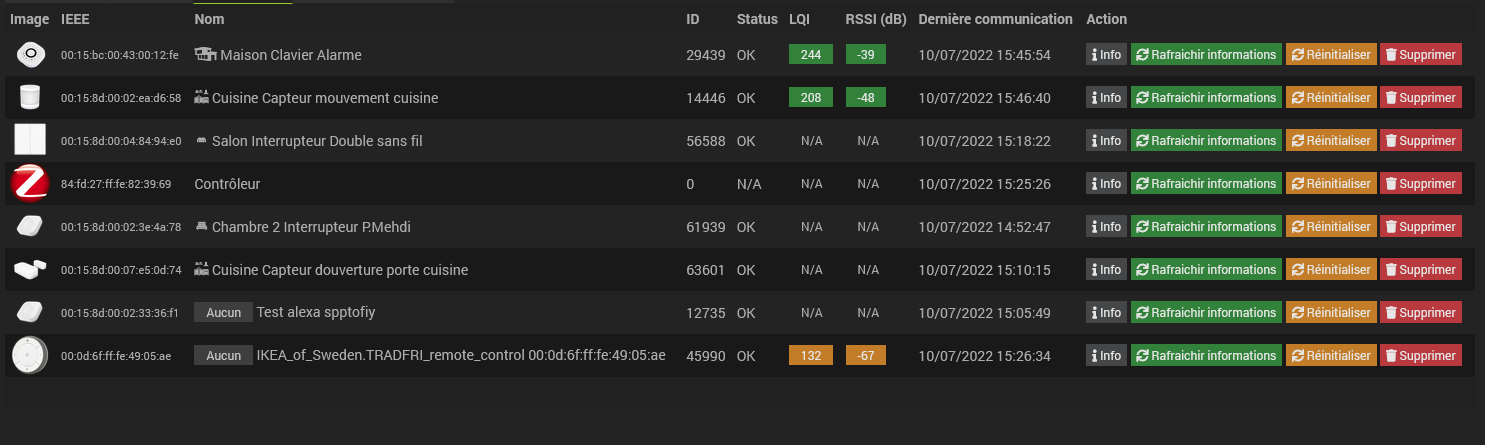The height and width of the screenshot is (445, 1485).
Task: Reset the Salon Interrupteur Double device
Action: click(x=1330, y=141)
